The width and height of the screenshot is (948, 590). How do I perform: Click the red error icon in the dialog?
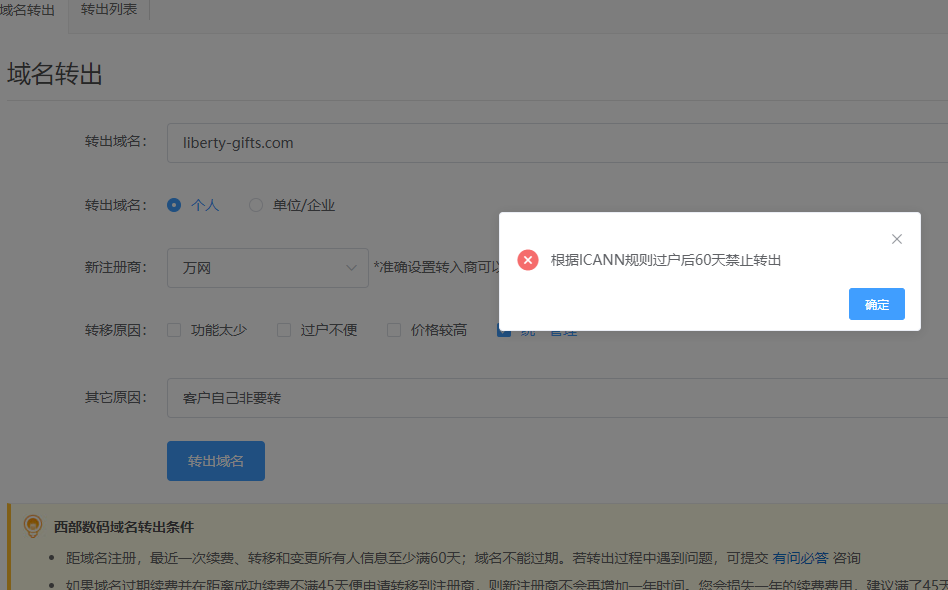(x=528, y=260)
